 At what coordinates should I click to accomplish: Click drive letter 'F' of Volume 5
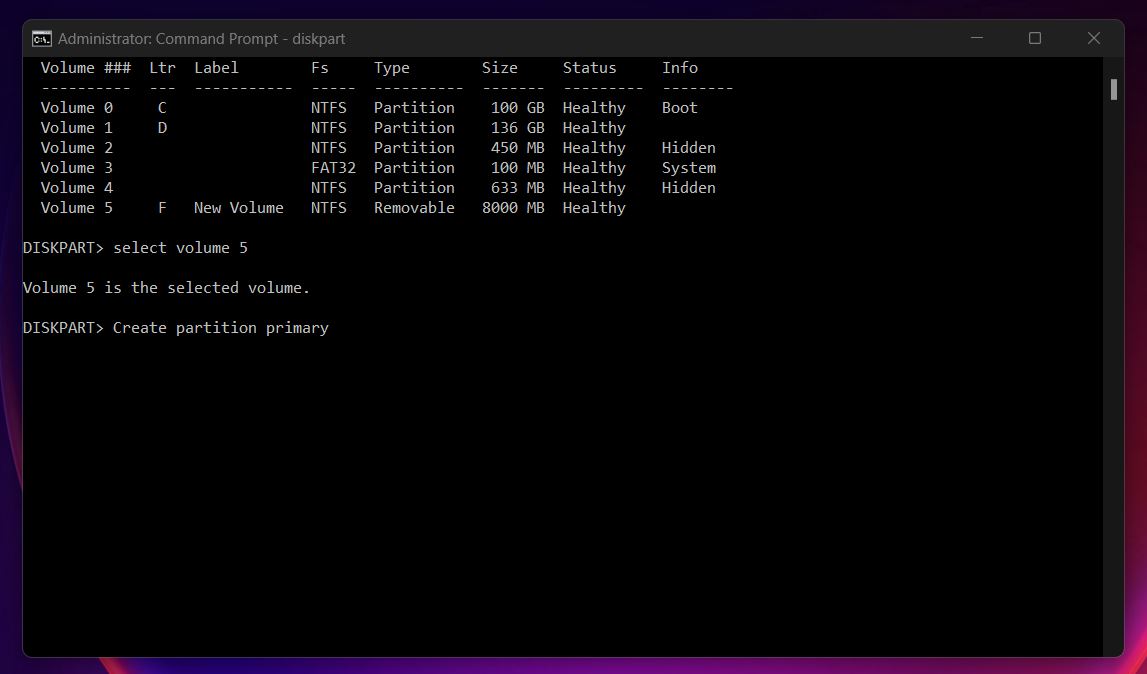point(162,208)
